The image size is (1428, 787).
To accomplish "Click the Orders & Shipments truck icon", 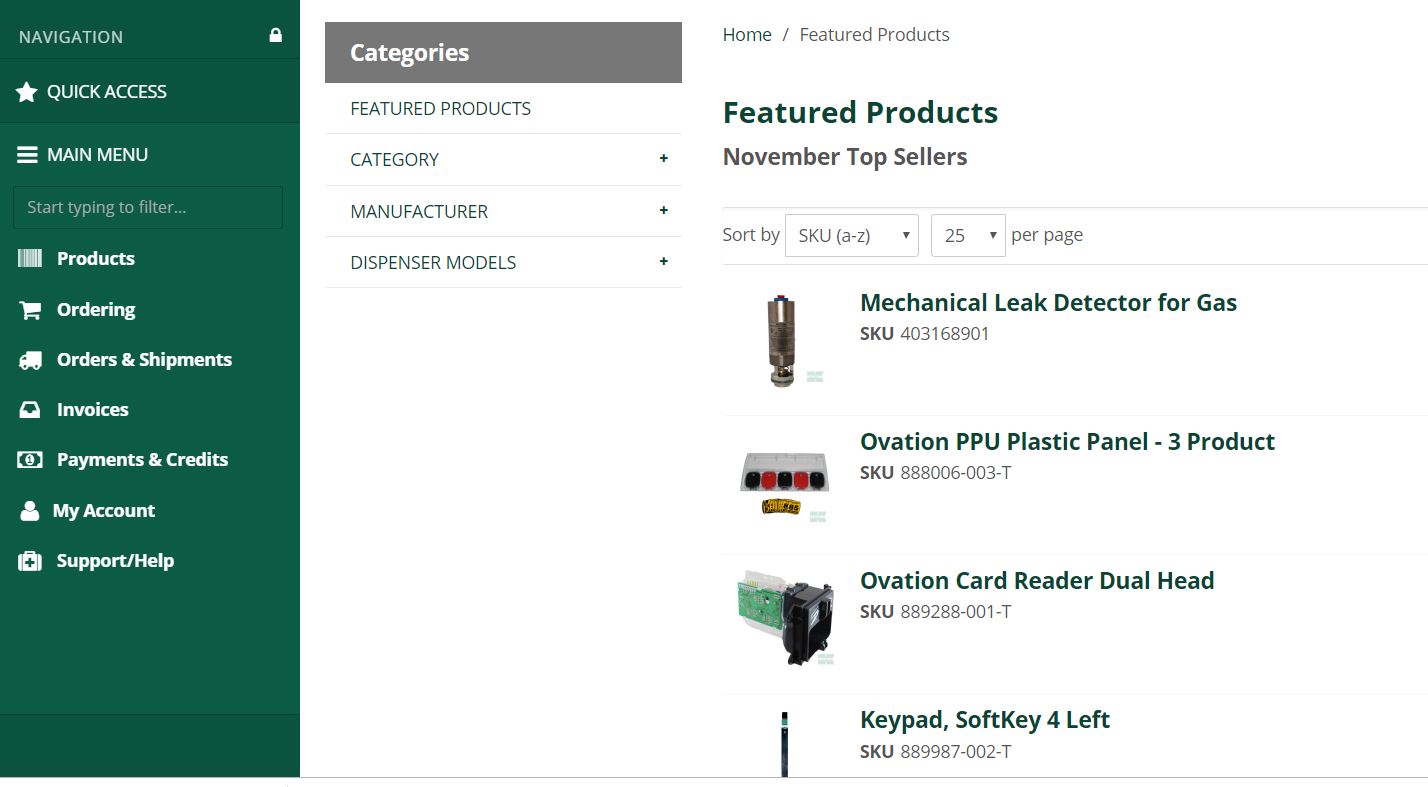I will tap(30, 360).
